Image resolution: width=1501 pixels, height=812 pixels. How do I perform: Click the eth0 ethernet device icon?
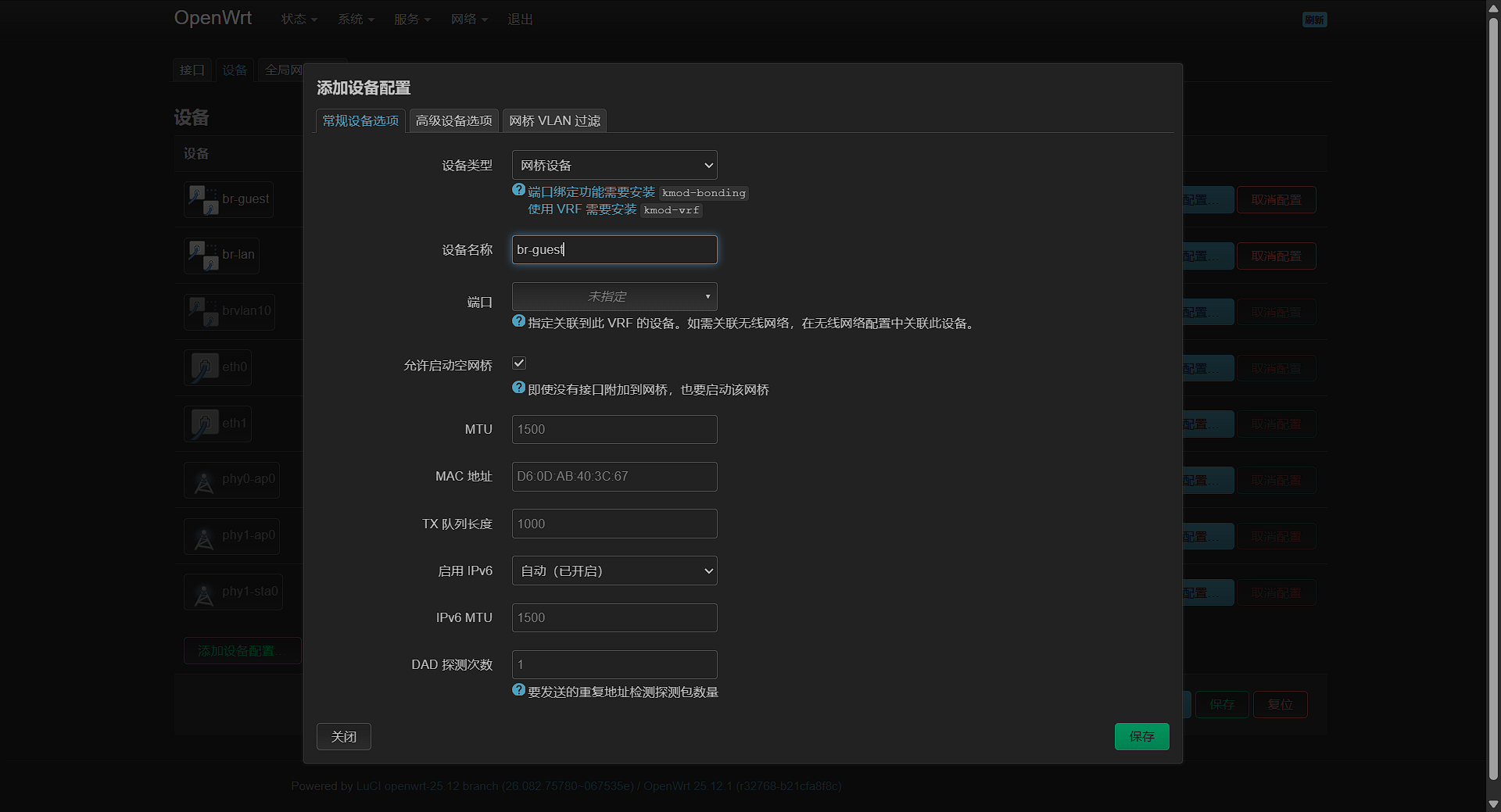point(204,367)
